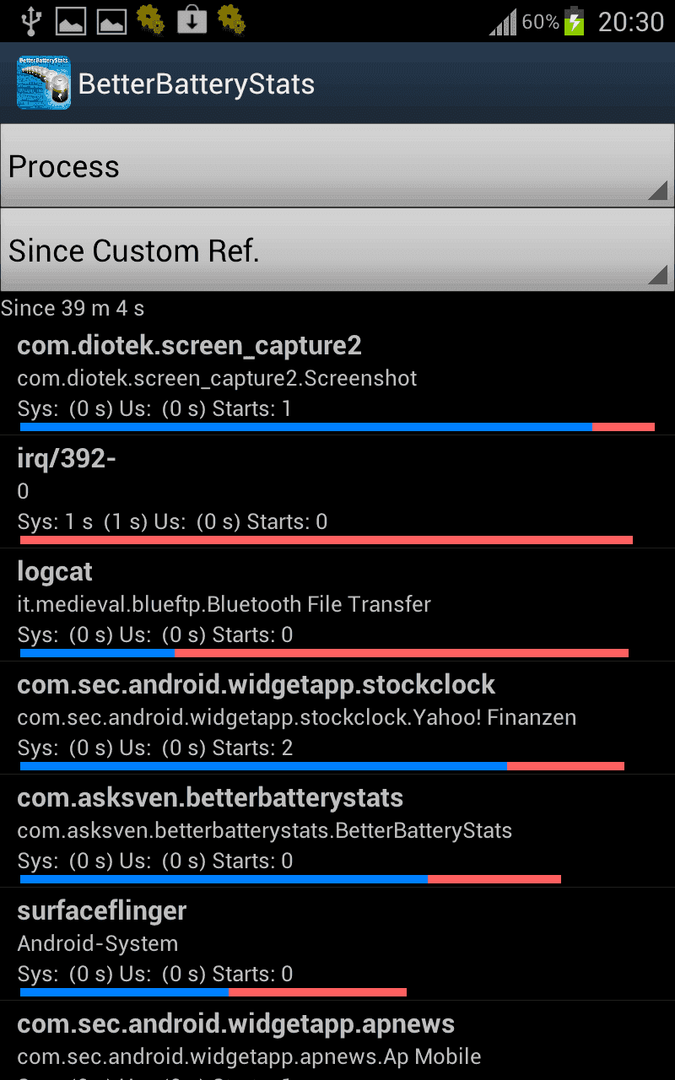675x1080 pixels.
Task: Open com.asksven.betterbatterystats process entry
Action: click(x=338, y=831)
